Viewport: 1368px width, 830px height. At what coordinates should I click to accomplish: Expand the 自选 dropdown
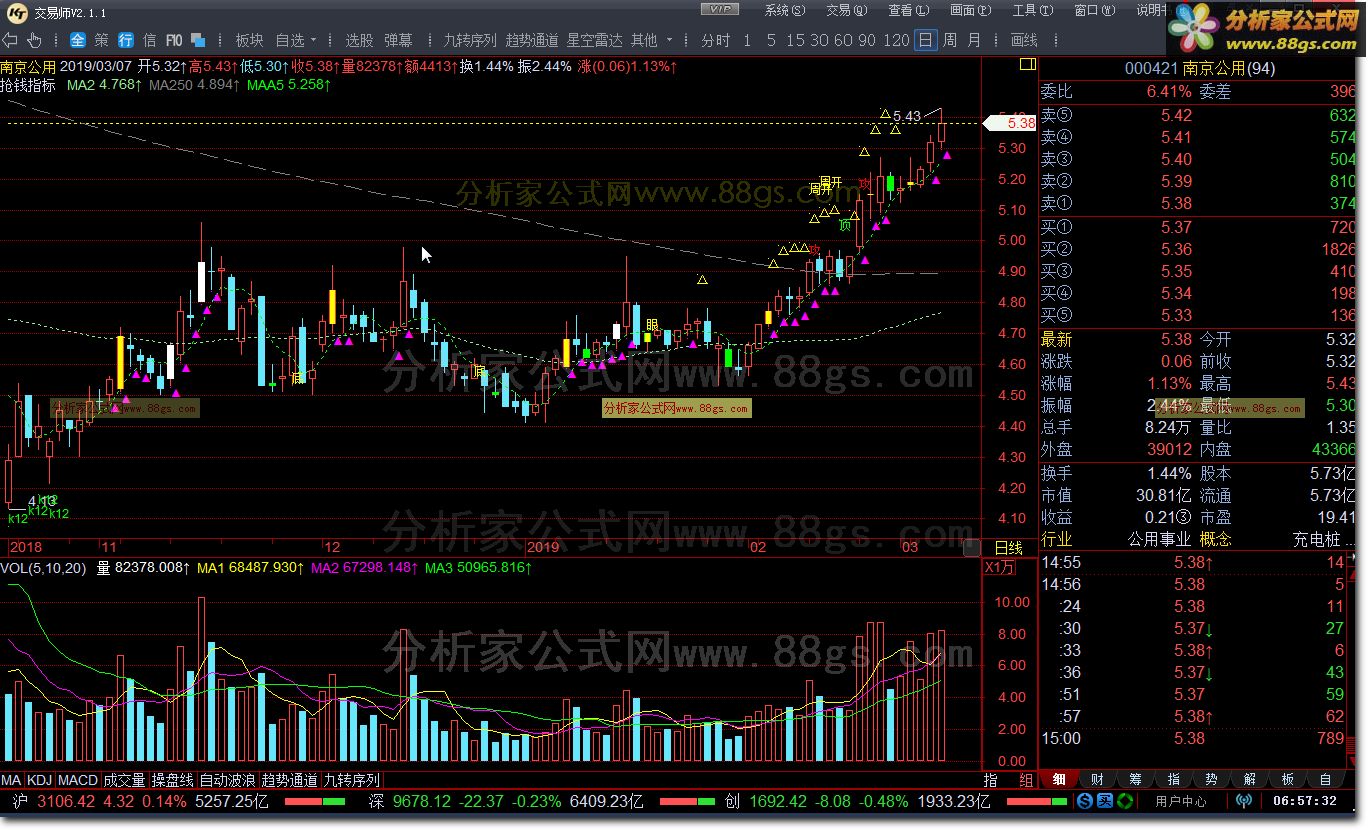pos(296,40)
